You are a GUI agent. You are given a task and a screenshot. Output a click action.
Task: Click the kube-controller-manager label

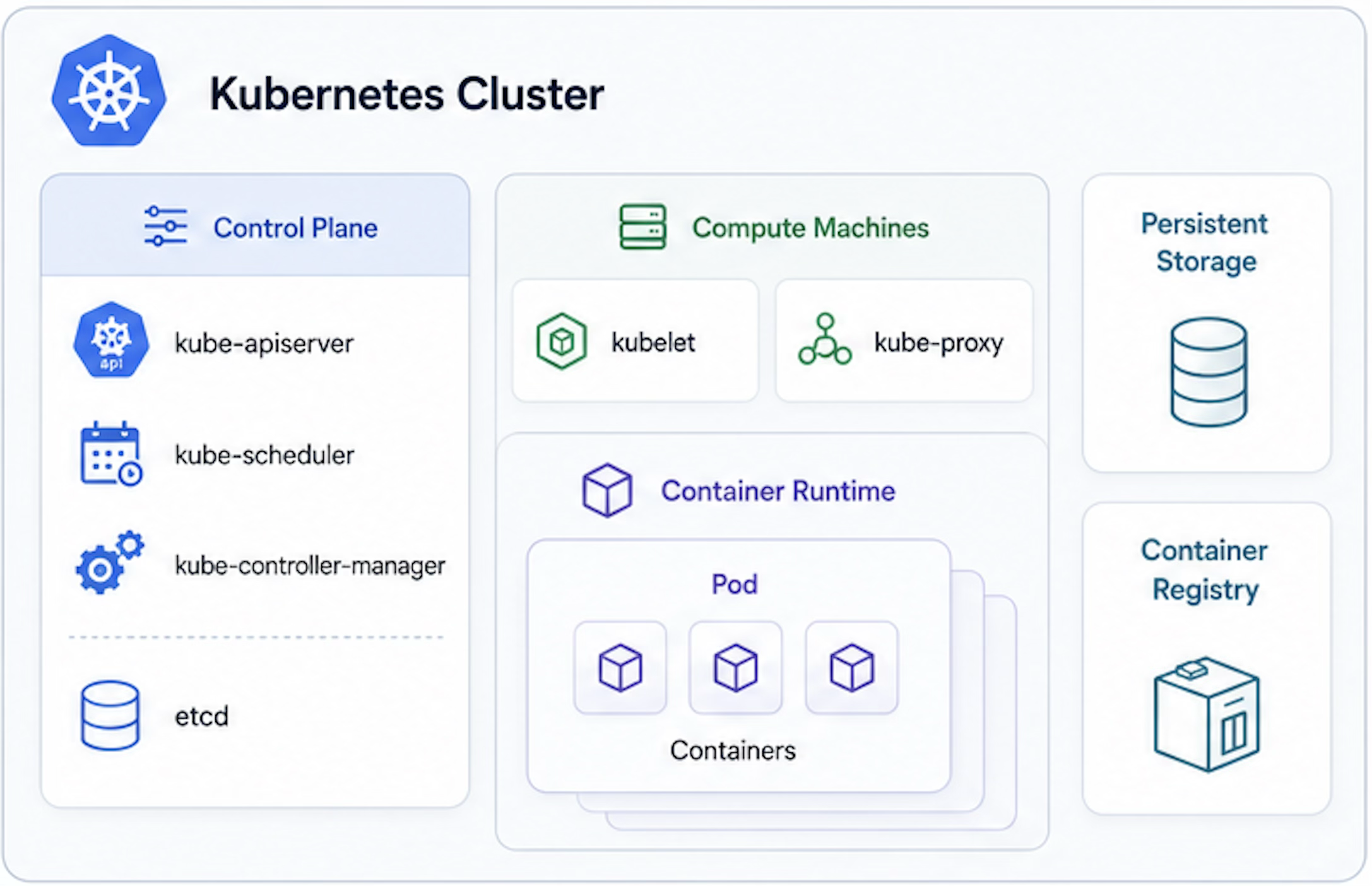tap(310, 565)
